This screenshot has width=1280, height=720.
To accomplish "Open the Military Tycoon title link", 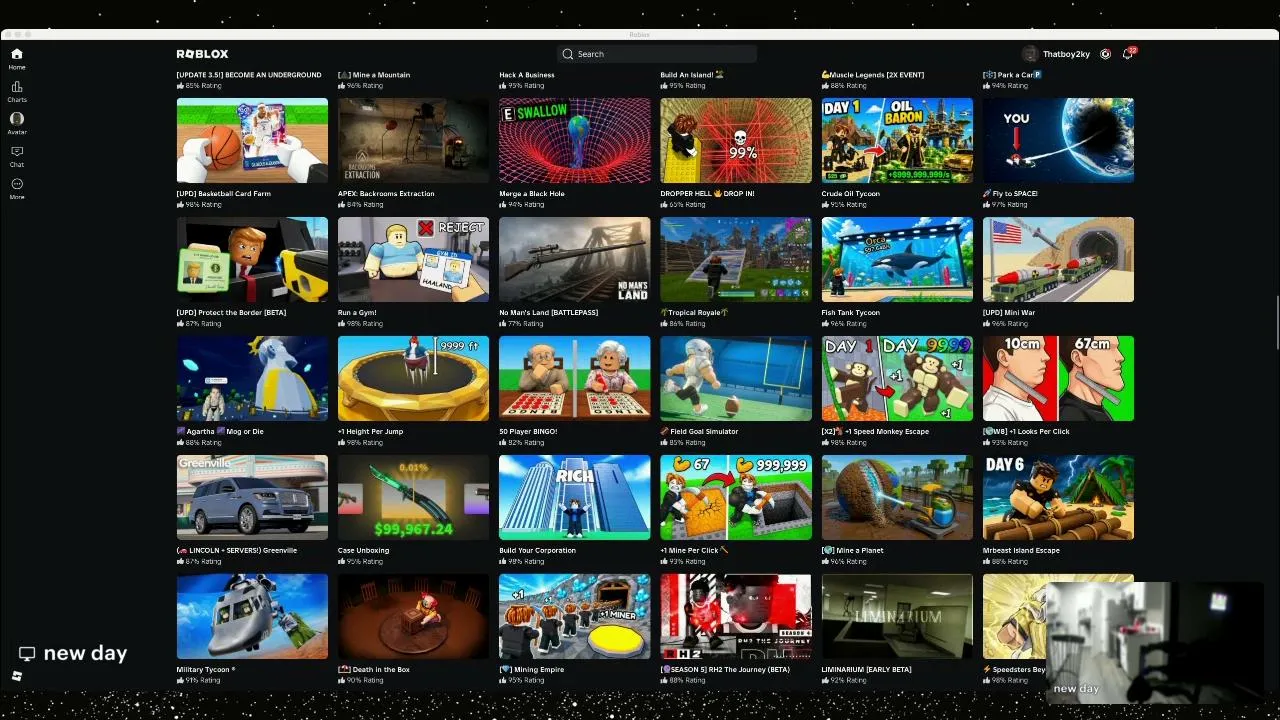I will tap(206, 670).
